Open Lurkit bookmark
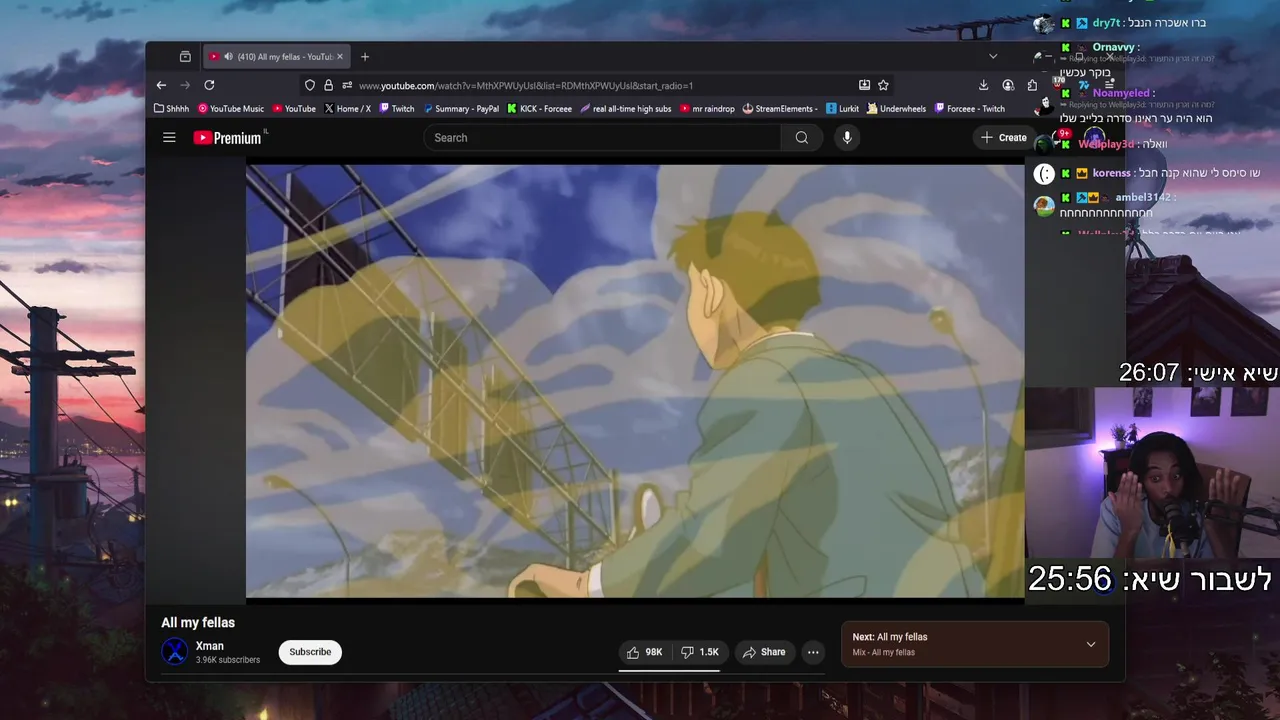 click(843, 109)
